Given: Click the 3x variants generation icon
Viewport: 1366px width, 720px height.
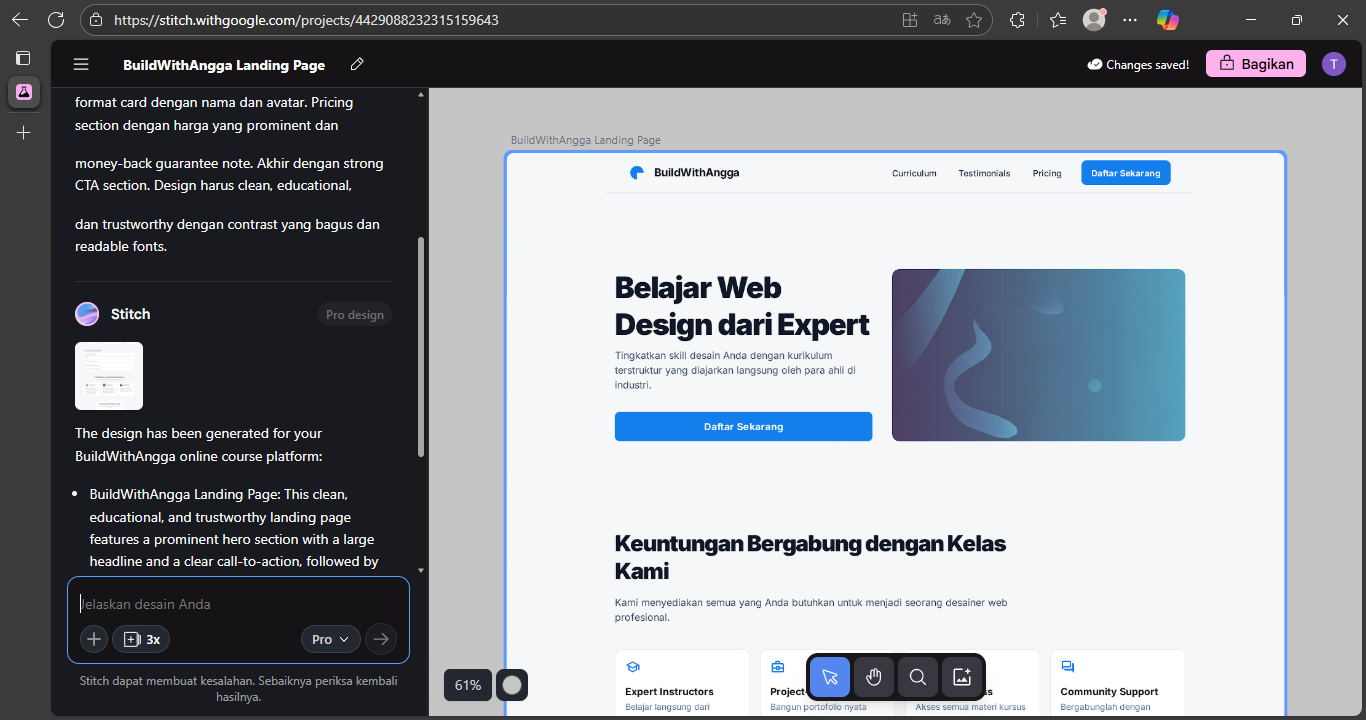Looking at the screenshot, I should [140, 639].
